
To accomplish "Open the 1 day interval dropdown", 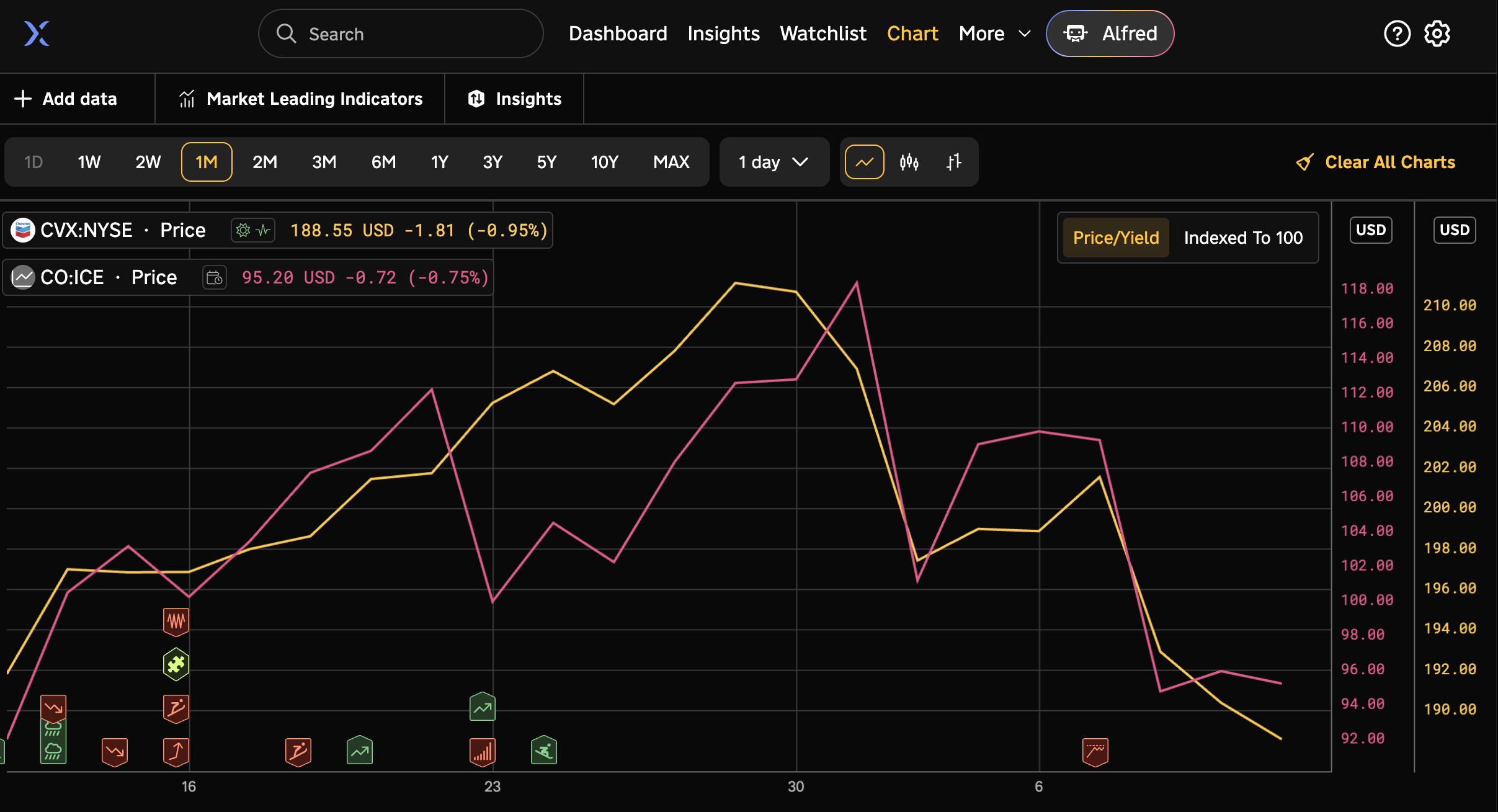I will (774, 162).
